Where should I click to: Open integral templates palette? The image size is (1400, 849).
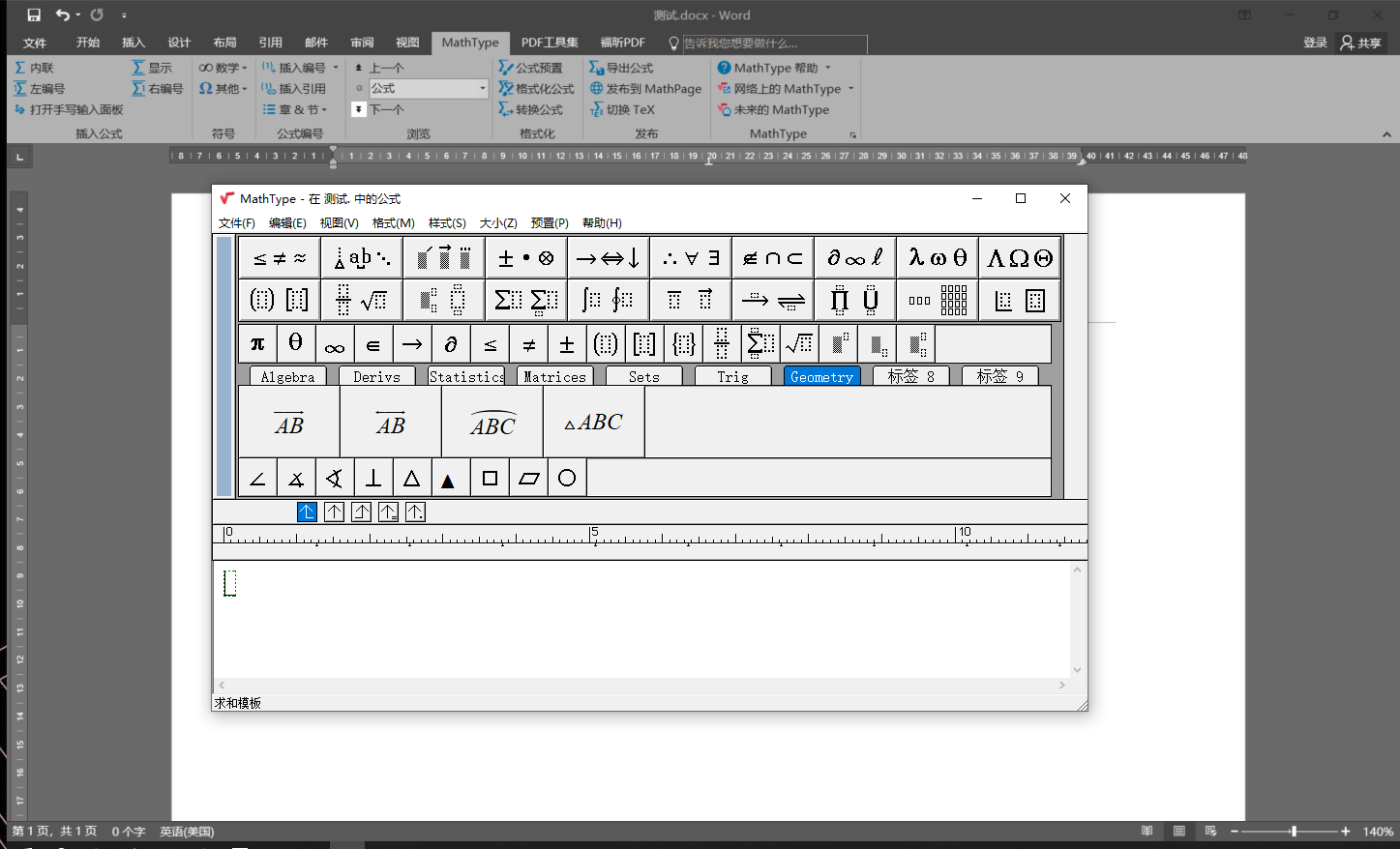point(608,300)
